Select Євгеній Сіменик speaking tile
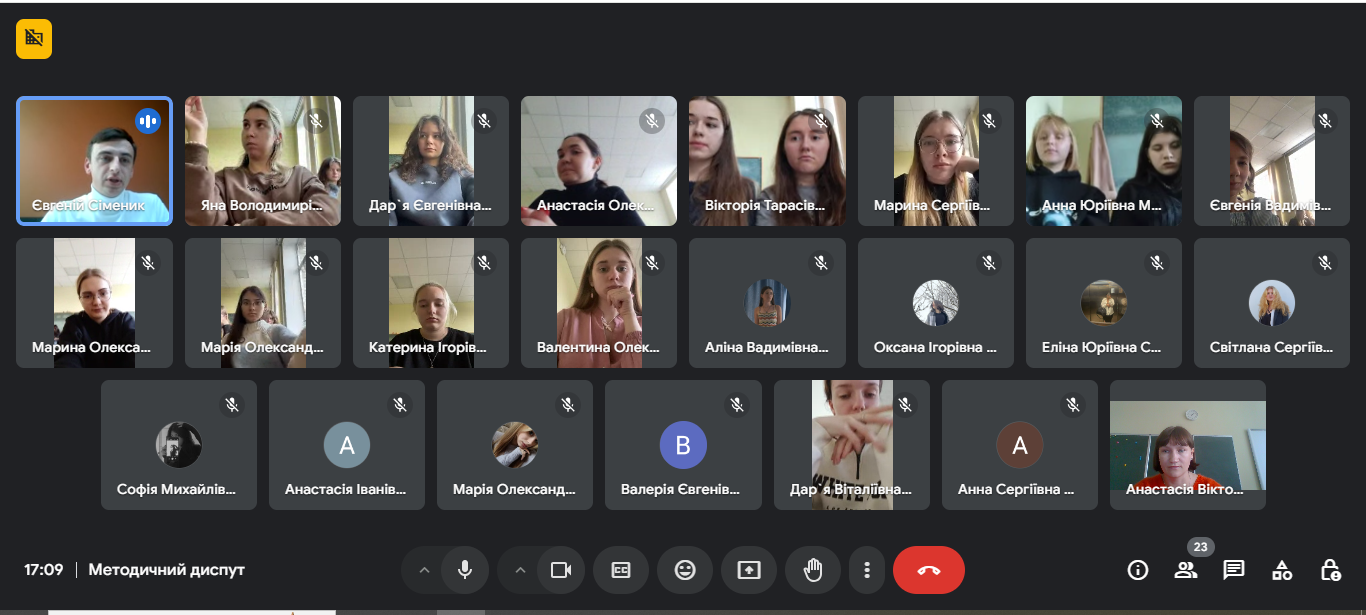1366x615 pixels. (x=95, y=161)
